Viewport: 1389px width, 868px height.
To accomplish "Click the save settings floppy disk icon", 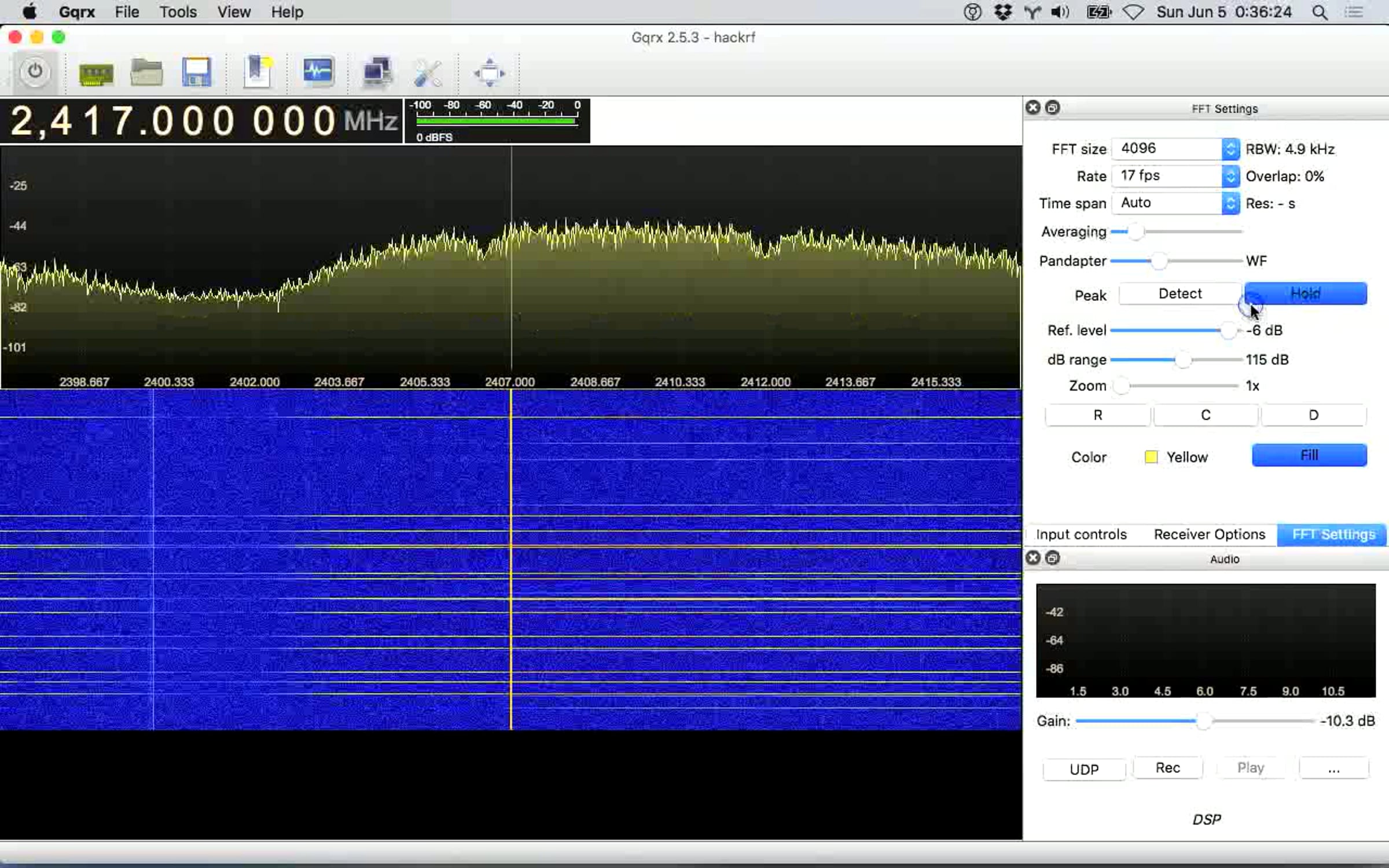I will click(x=196, y=73).
